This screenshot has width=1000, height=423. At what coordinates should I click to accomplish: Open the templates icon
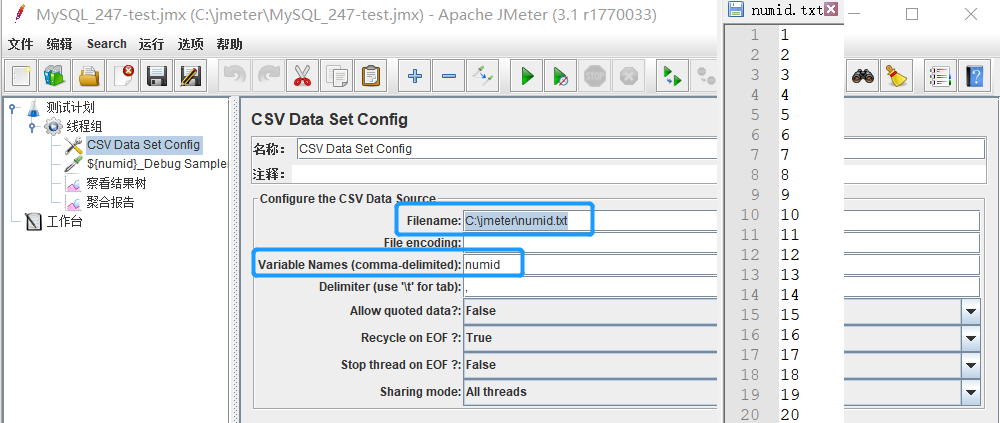(x=55, y=77)
